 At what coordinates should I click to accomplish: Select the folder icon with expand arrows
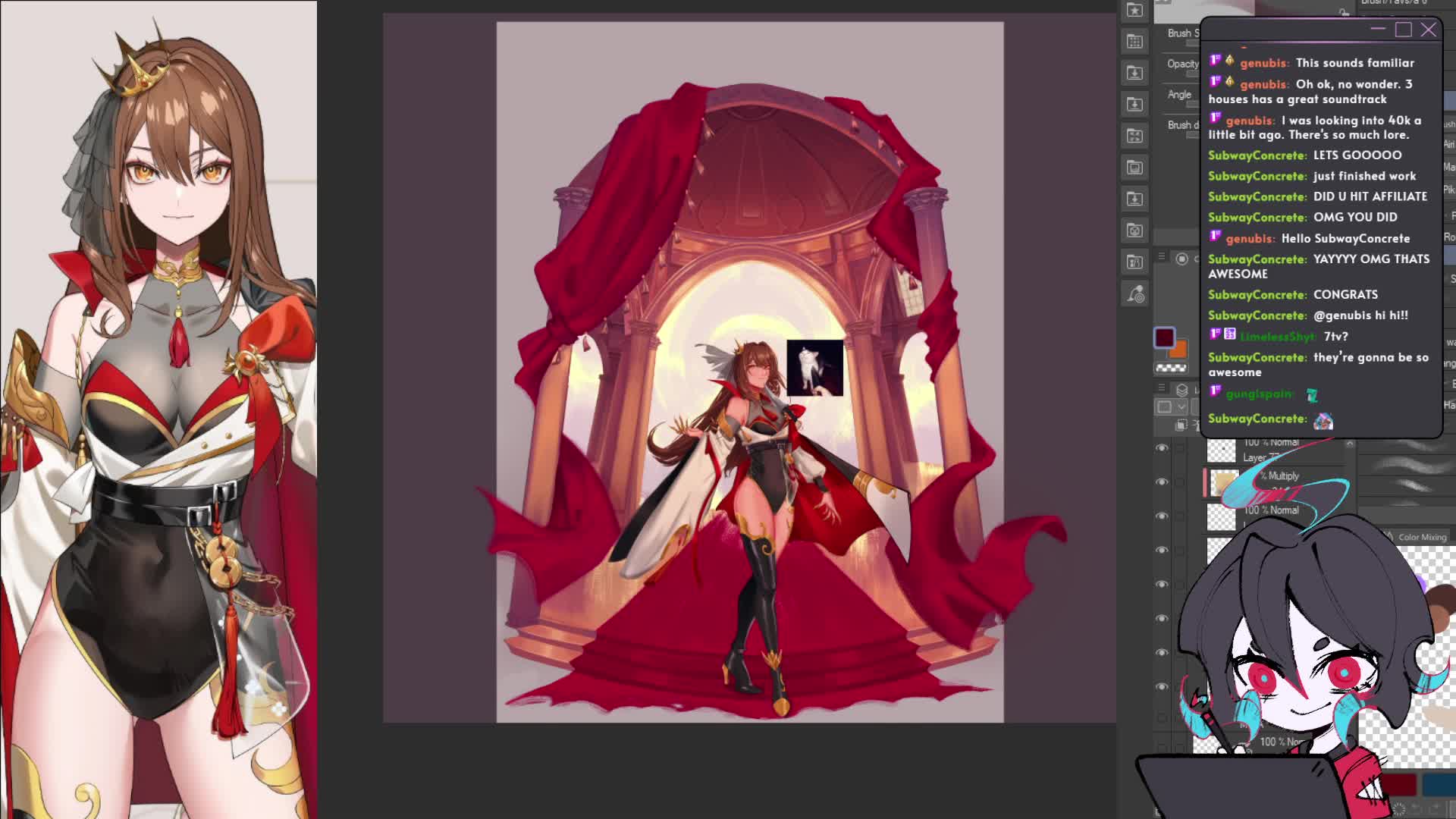[x=1134, y=136]
